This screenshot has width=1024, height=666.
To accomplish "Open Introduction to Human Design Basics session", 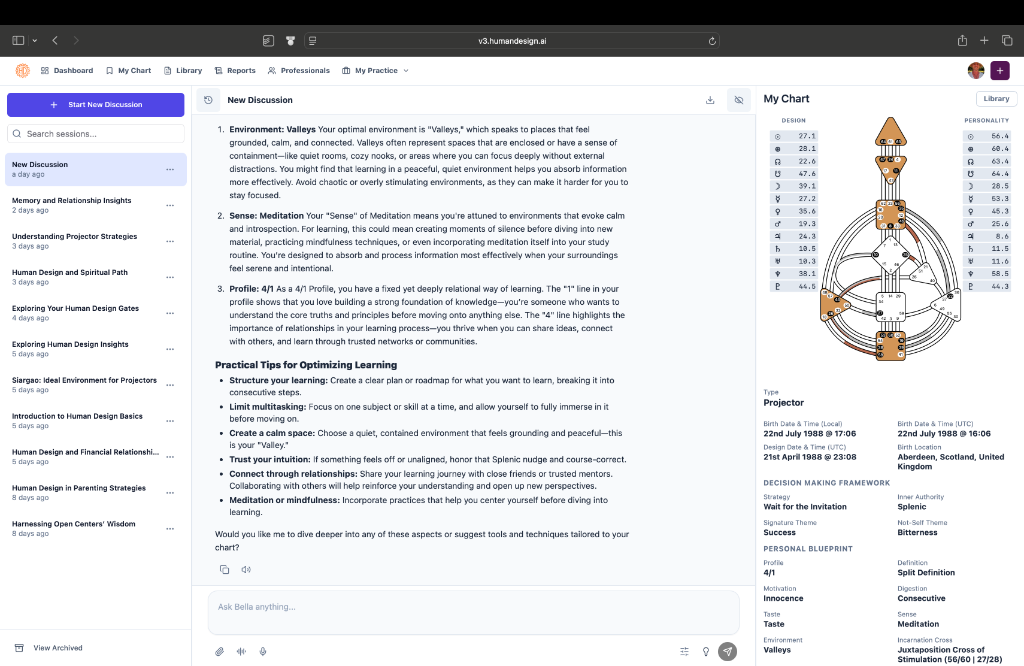I will pos(95,420).
